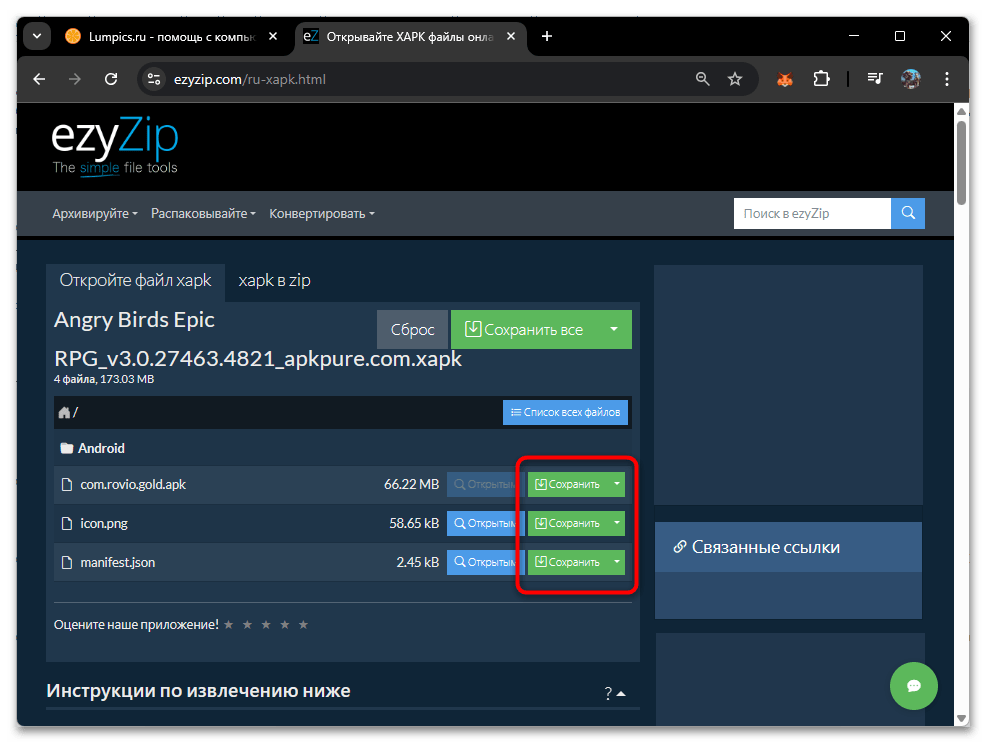The height and width of the screenshot is (743, 986).
Task: Click the page vertical scrollbar thumb
Action: pyautogui.click(x=961, y=162)
